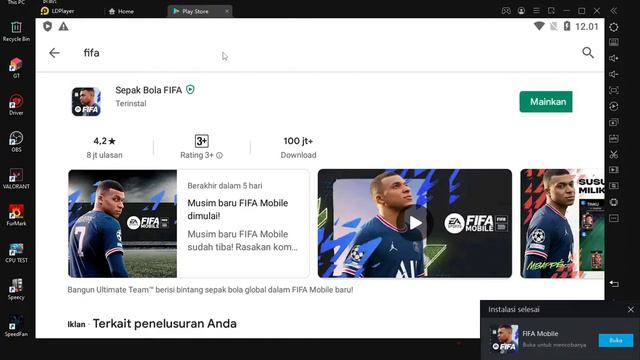Screen dimensions: 640x360
Task: Switch to the Home tab
Action: click(x=121, y=11)
